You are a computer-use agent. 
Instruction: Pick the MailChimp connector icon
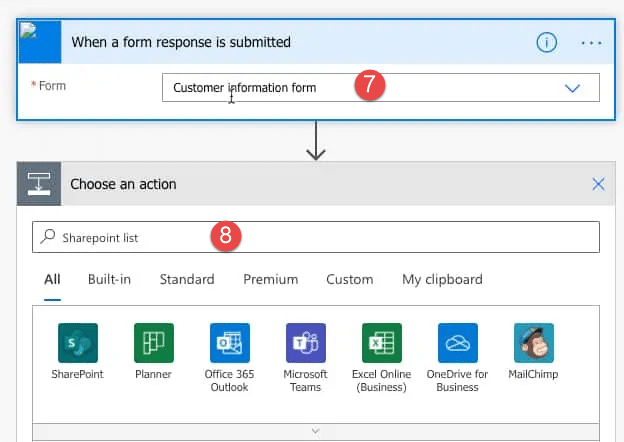534,343
